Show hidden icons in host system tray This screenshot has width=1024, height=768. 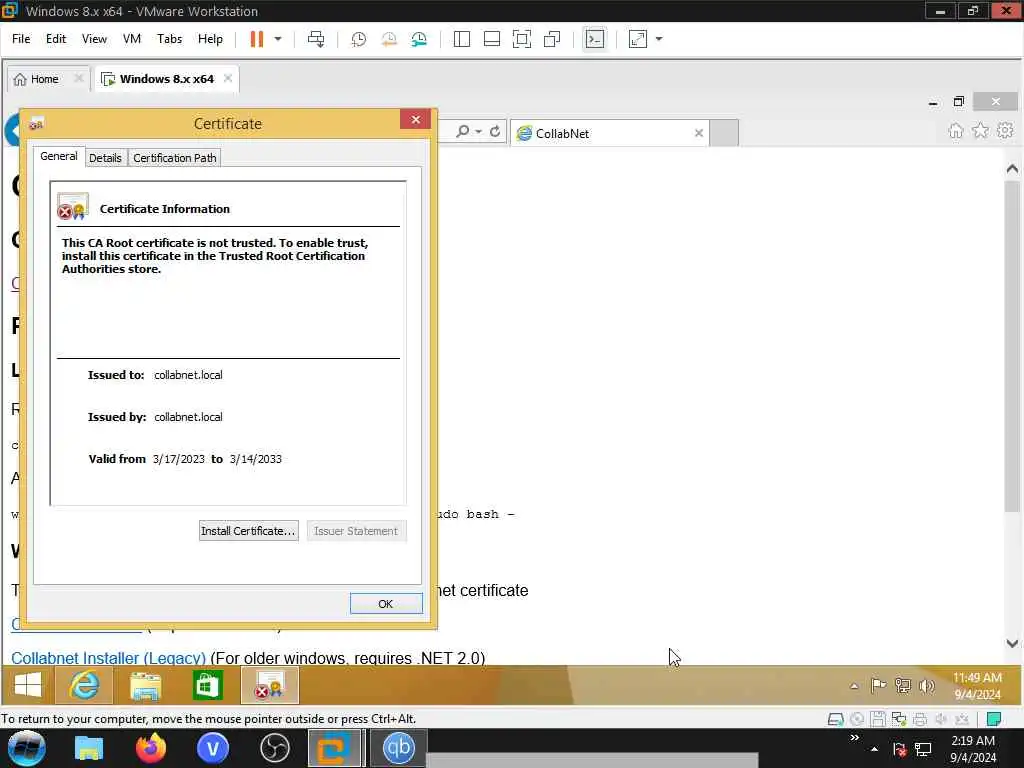click(874, 748)
